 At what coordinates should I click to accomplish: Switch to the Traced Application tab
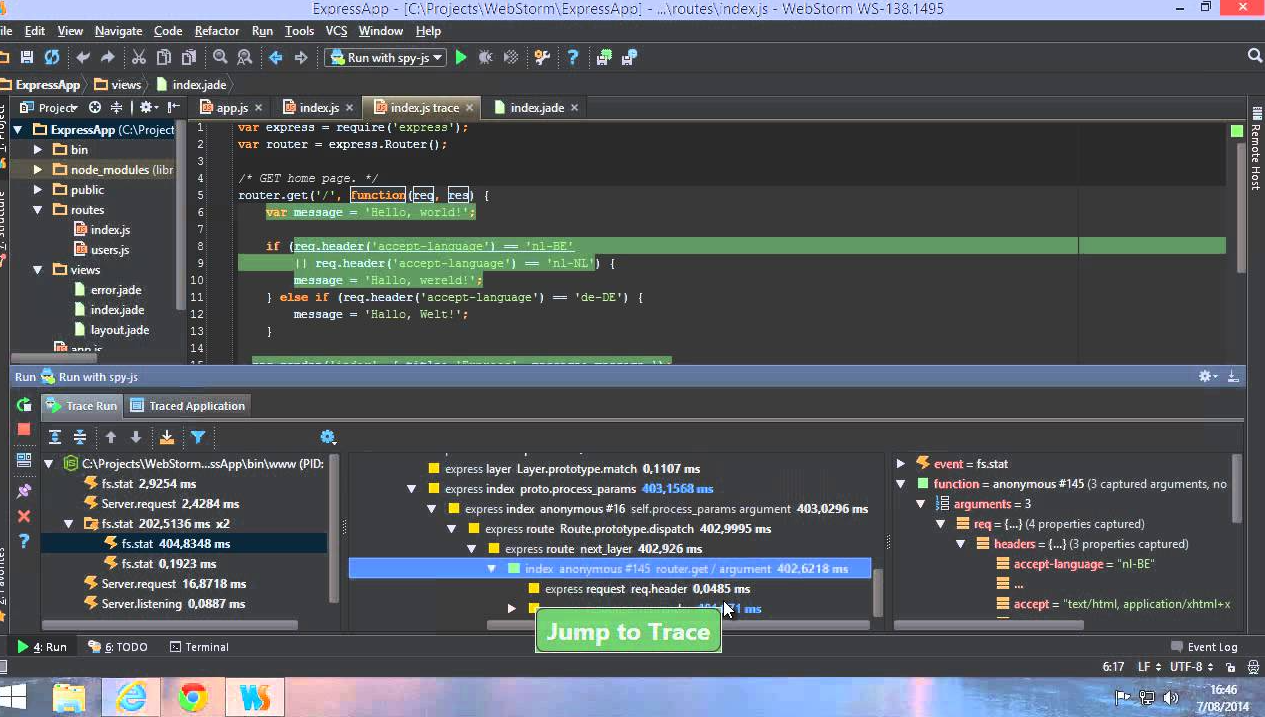188,406
